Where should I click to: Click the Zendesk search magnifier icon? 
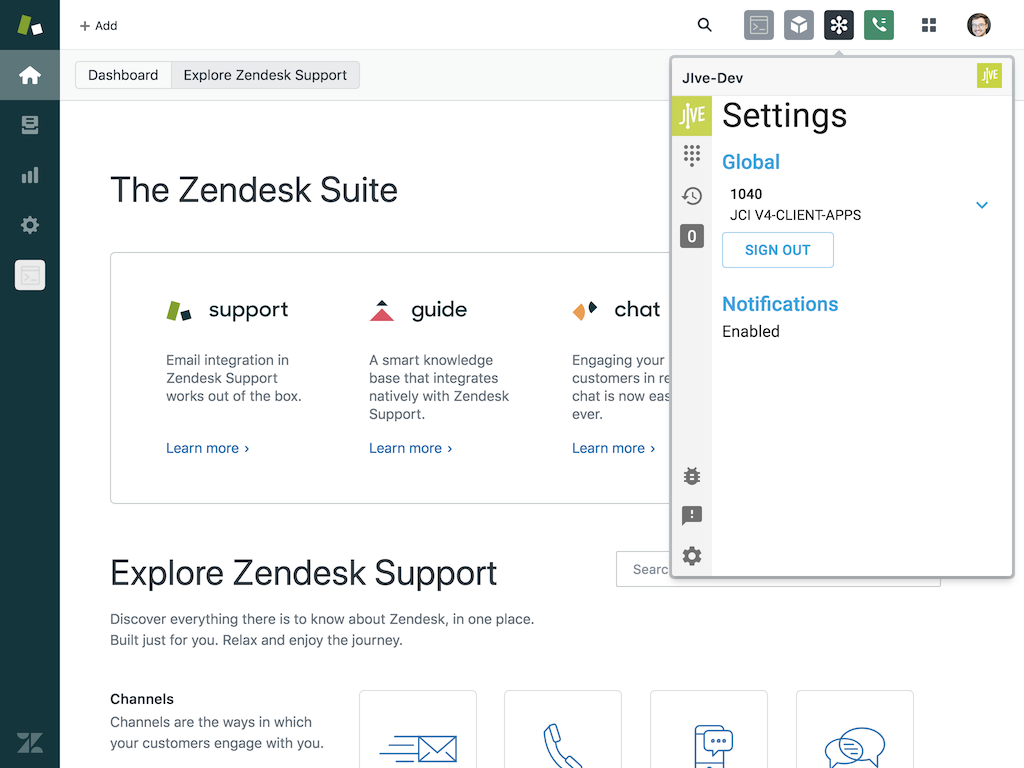pos(705,25)
